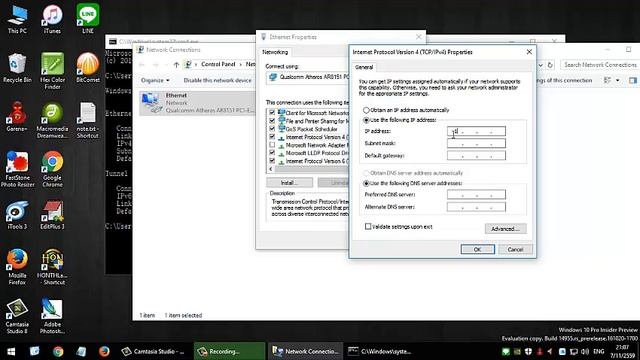Screen dimensions: 640x360
Task: Click Firefox icon in the taskbar
Action: tap(104, 351)
